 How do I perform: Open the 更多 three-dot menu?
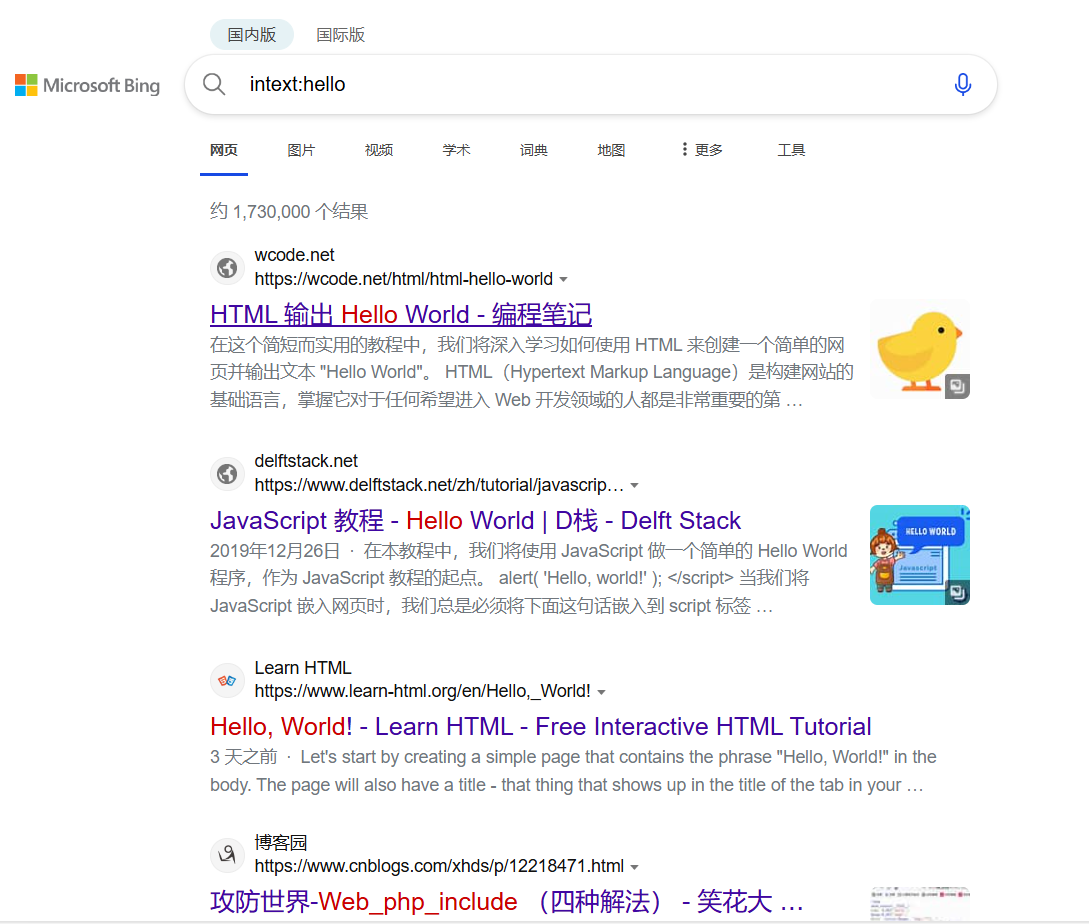tap(702, 150)
